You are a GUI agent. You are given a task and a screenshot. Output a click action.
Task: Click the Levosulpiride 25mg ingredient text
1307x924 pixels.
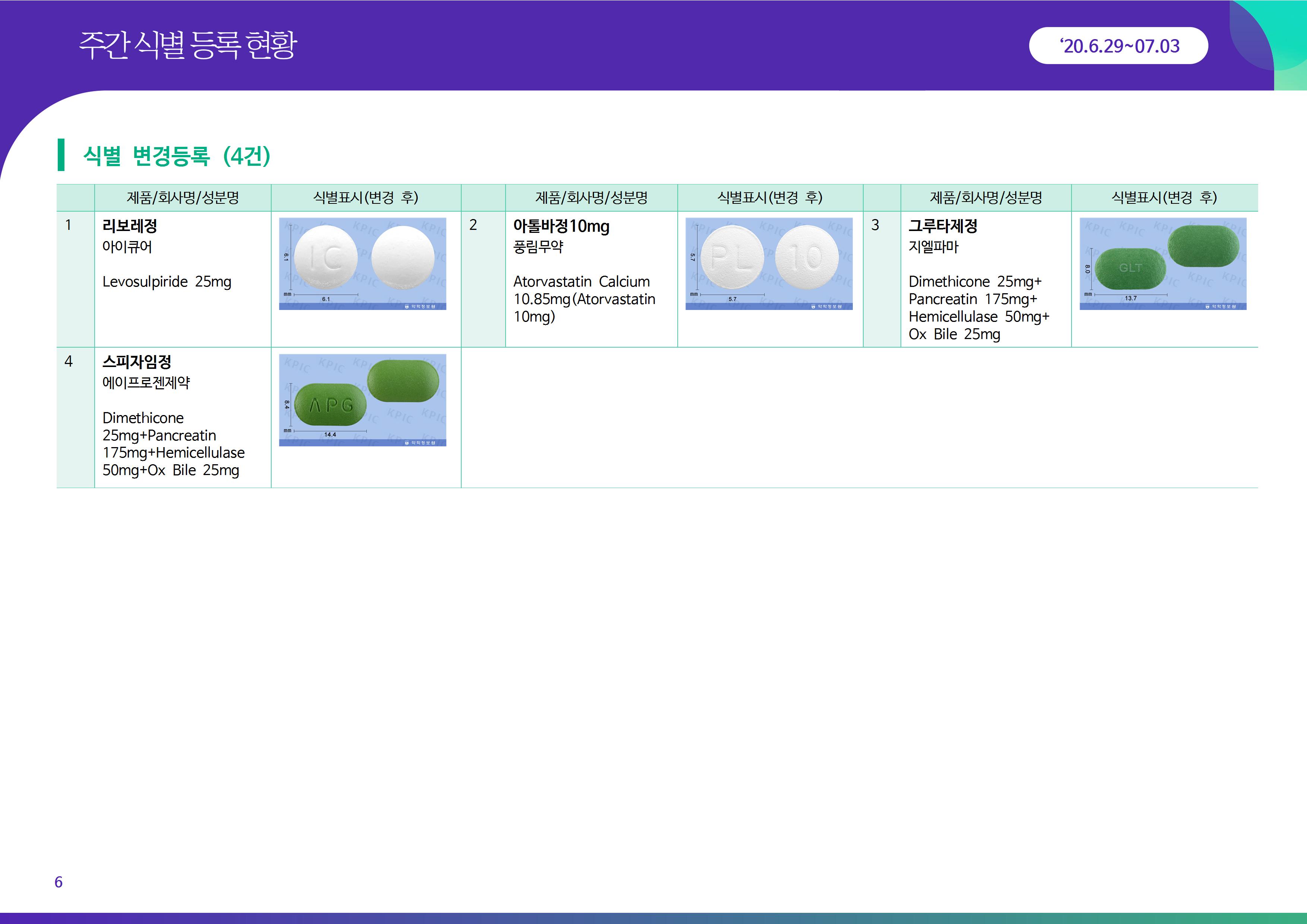tap(167, 281)
